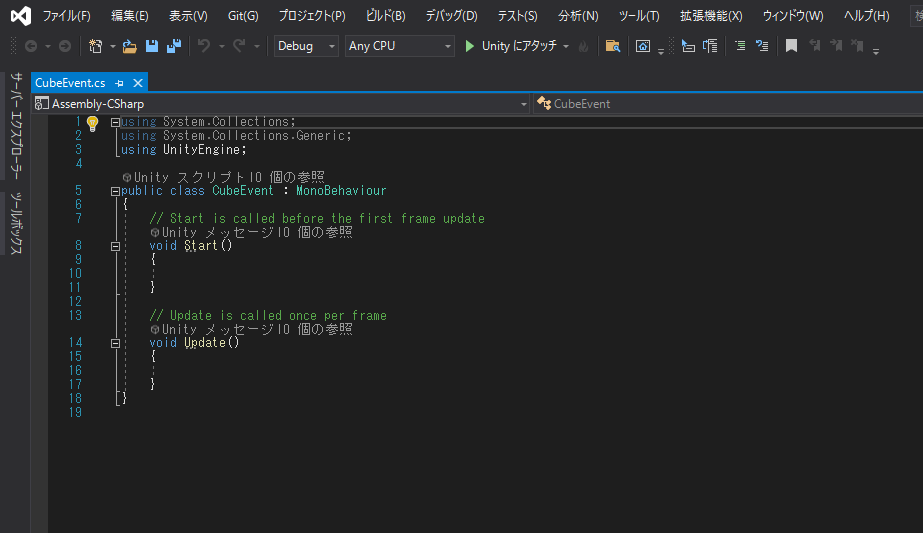Open the CubeEvent type navigation dropdown
The width and height of the screenshot is (923, 533).
tap(728, 104)
